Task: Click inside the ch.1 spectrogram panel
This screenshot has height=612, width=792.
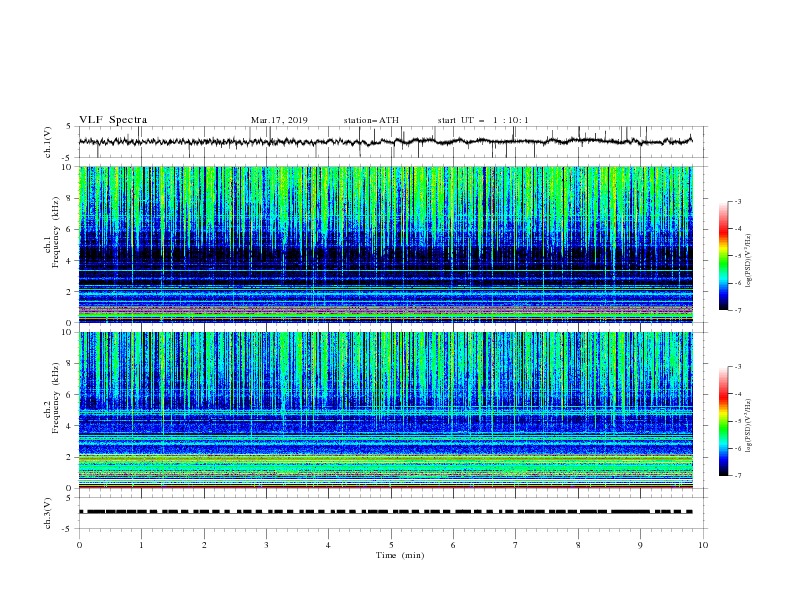Action: (x=385, y=244)
